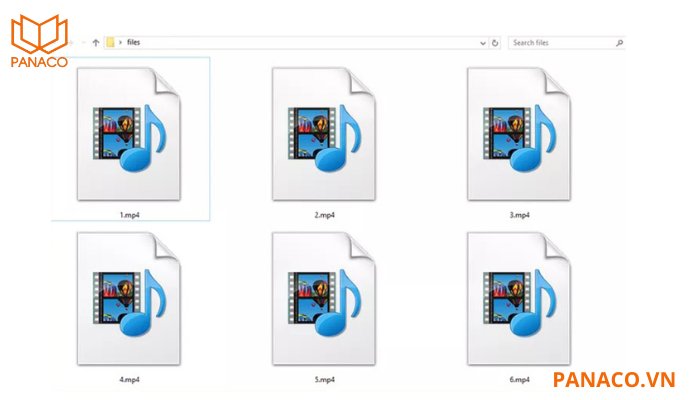Go up one folder level arrow
The image size is (700, 400).
(x=96, y=43)
